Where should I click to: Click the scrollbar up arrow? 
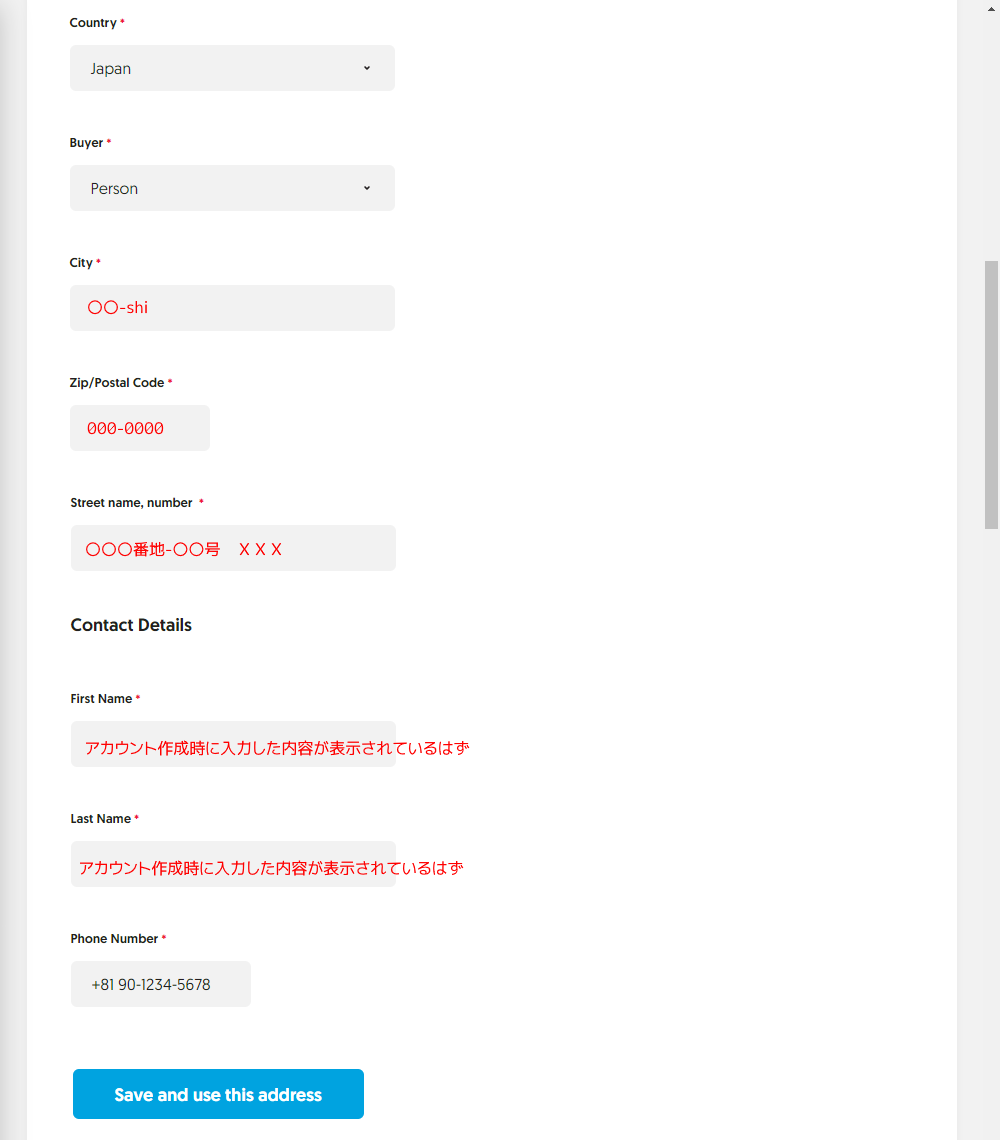tap(991, 9)
